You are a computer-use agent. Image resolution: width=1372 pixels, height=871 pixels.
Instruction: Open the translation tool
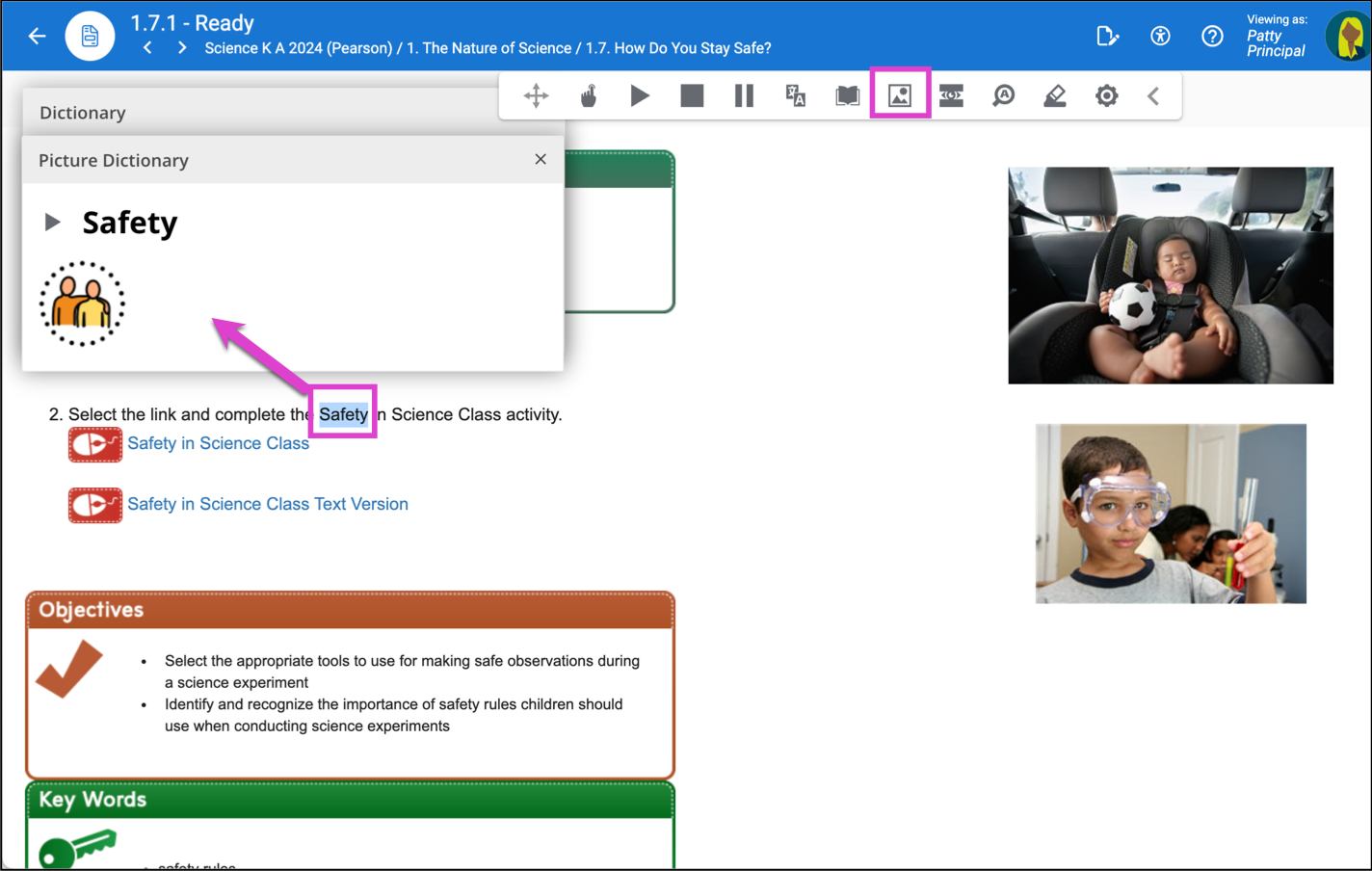pyautogui.click(x=796, y=95)
